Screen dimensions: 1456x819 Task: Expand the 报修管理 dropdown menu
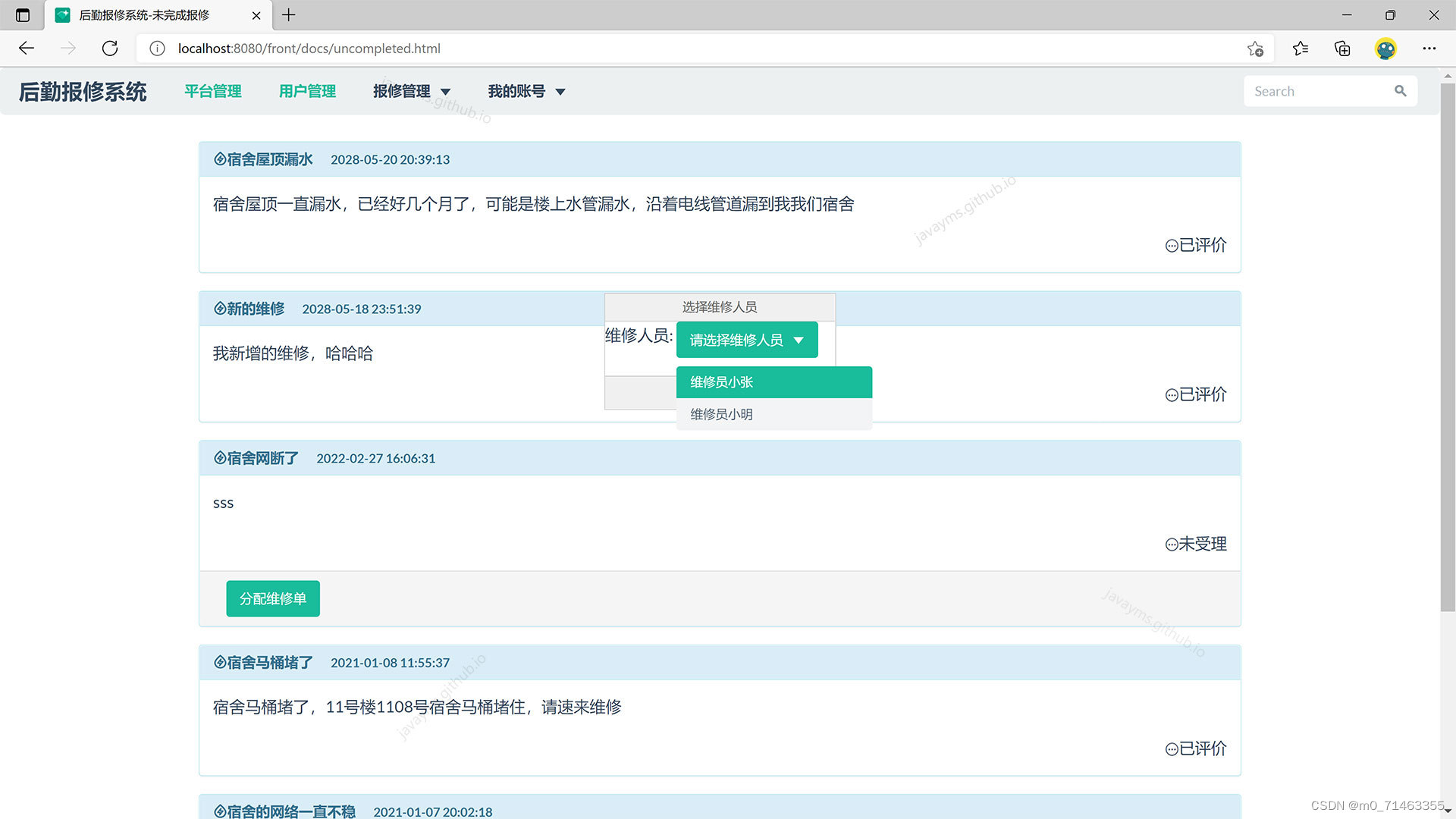412,91
